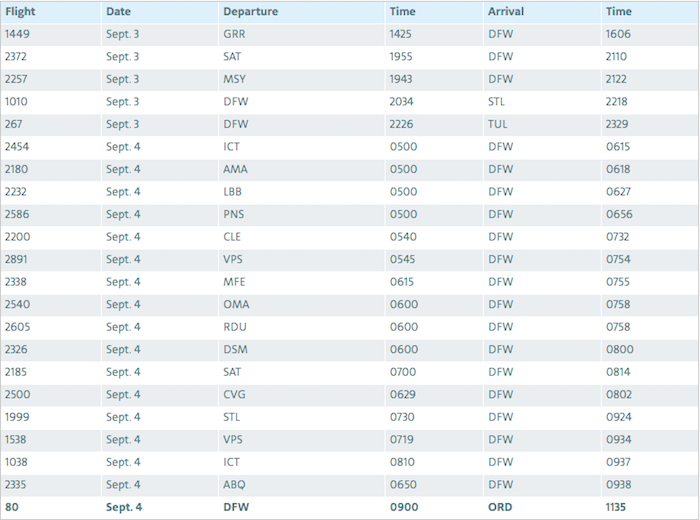
Task: Select flight number 2185
Action: (16, 372)
